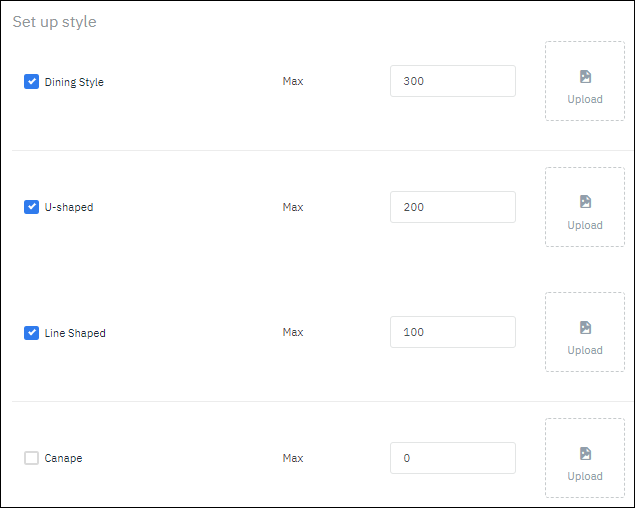Click the upload image icon for Dining Style
Image resolution: width=635 pixels, height=508 pixels.
585,76
